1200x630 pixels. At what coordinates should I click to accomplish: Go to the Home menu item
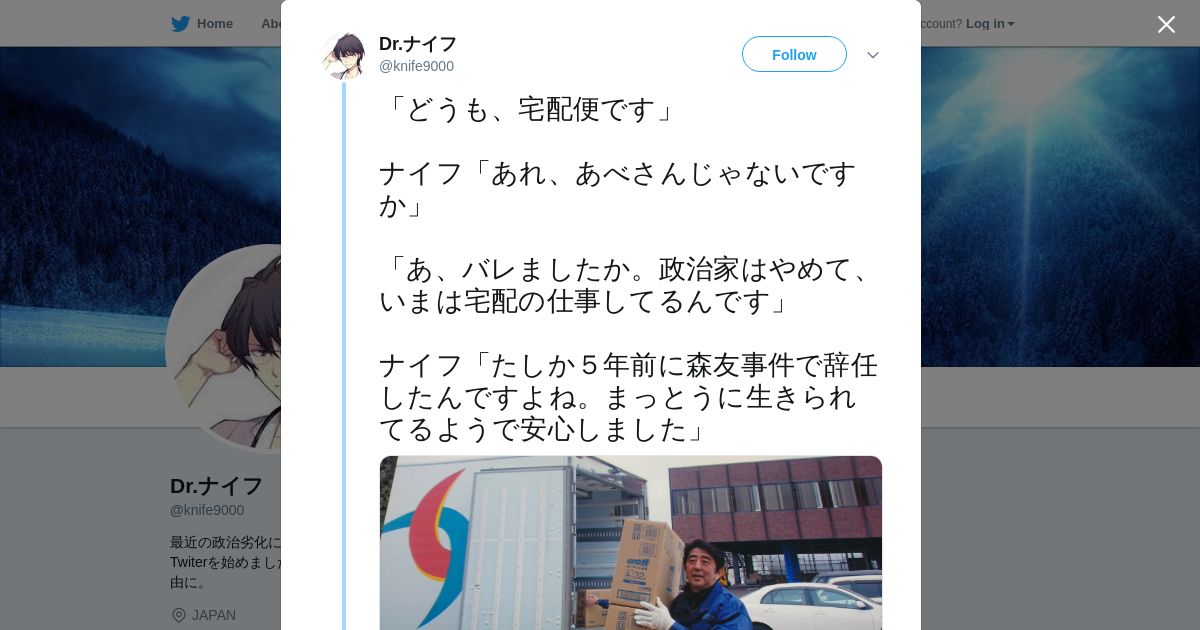click(x=214, y=23)
